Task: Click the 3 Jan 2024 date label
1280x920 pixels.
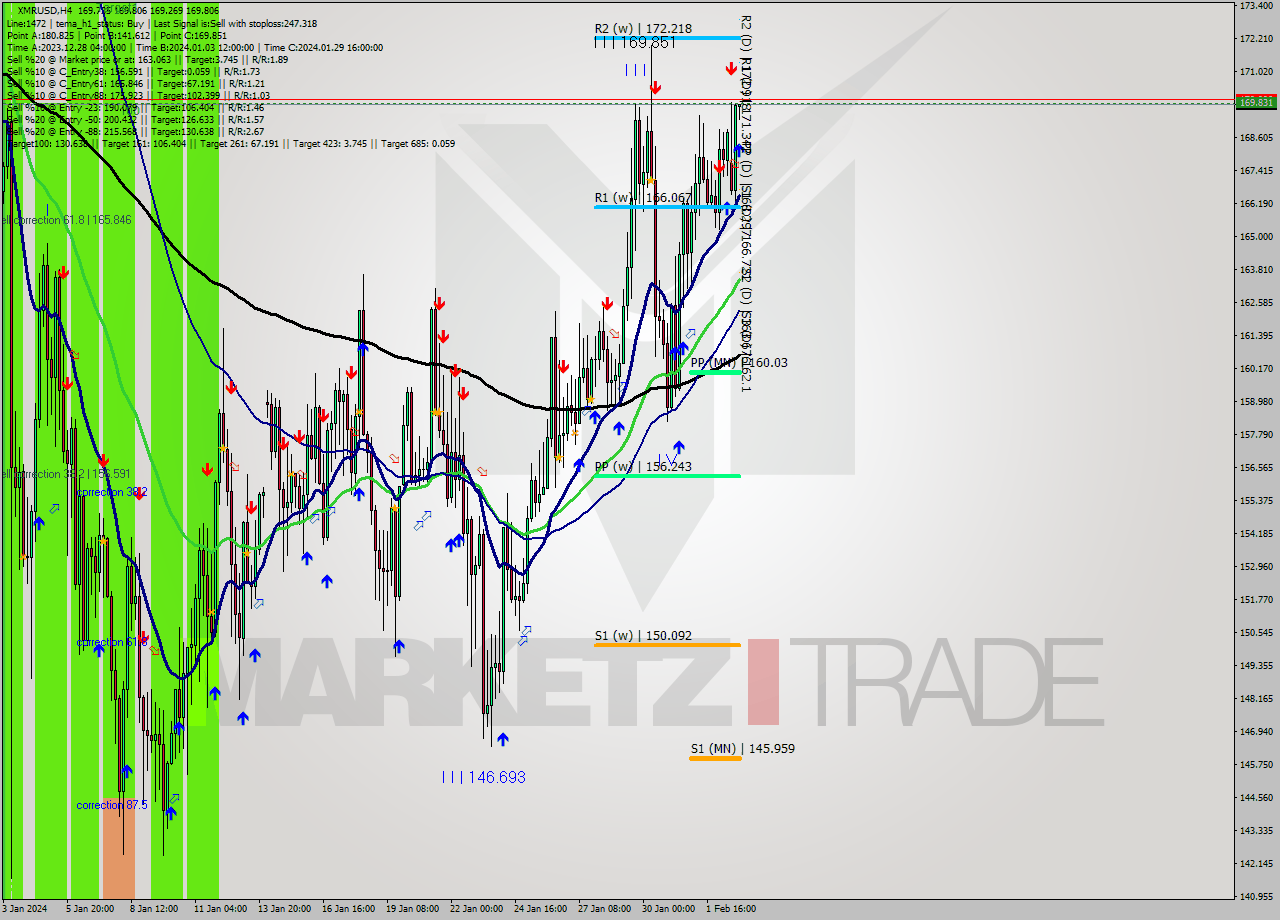Action: point(24,909)
